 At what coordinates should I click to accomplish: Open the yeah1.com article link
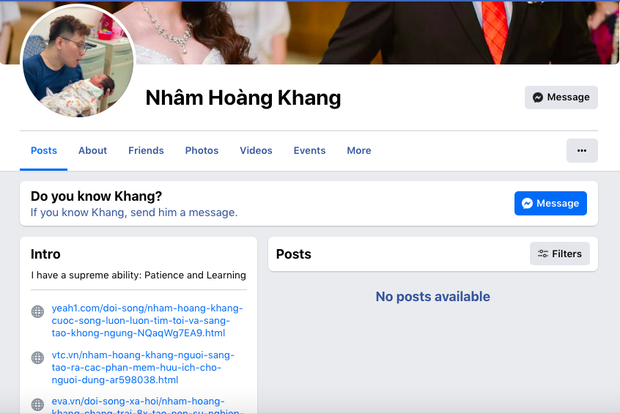point(140,320)
